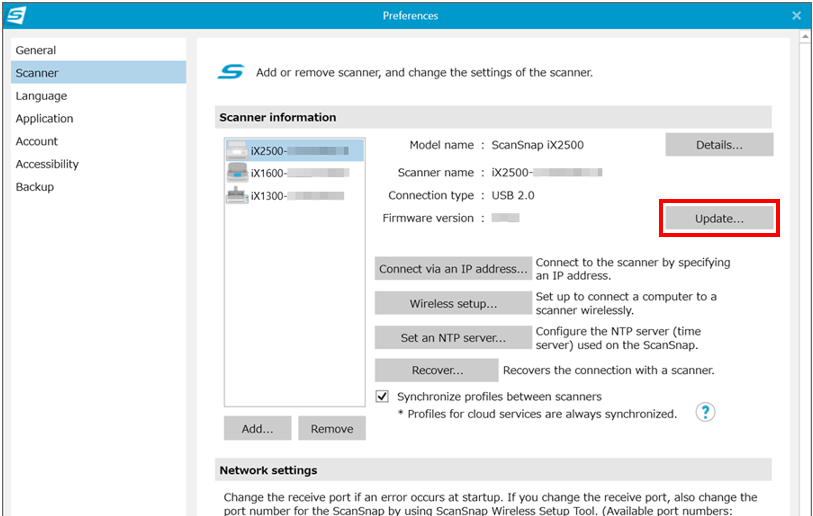Click the ScanSnap logo in title bar
The height and width of the screenshot is (516, 813).
(16, 15)
